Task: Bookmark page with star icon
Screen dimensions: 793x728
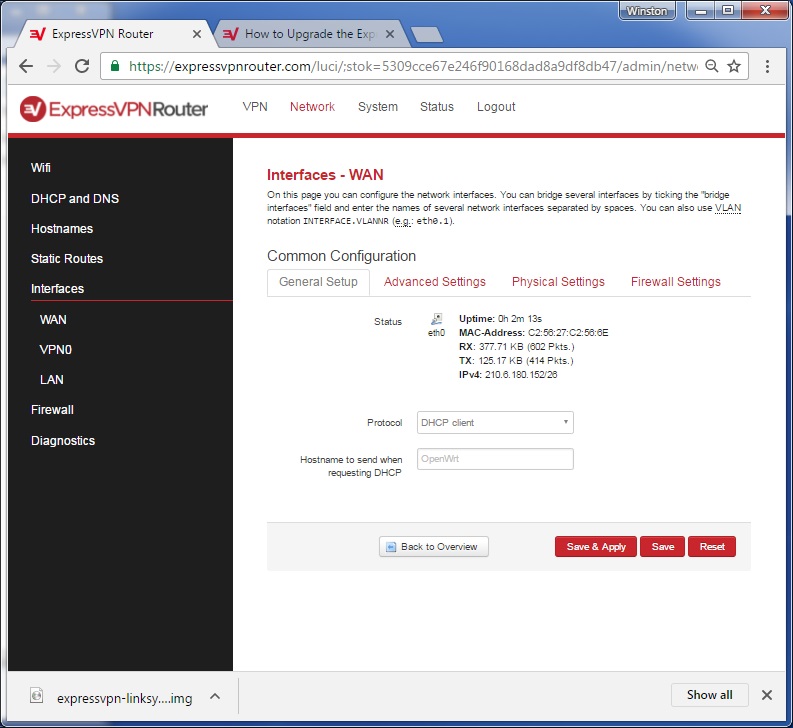Action: (x=734, y=66)
